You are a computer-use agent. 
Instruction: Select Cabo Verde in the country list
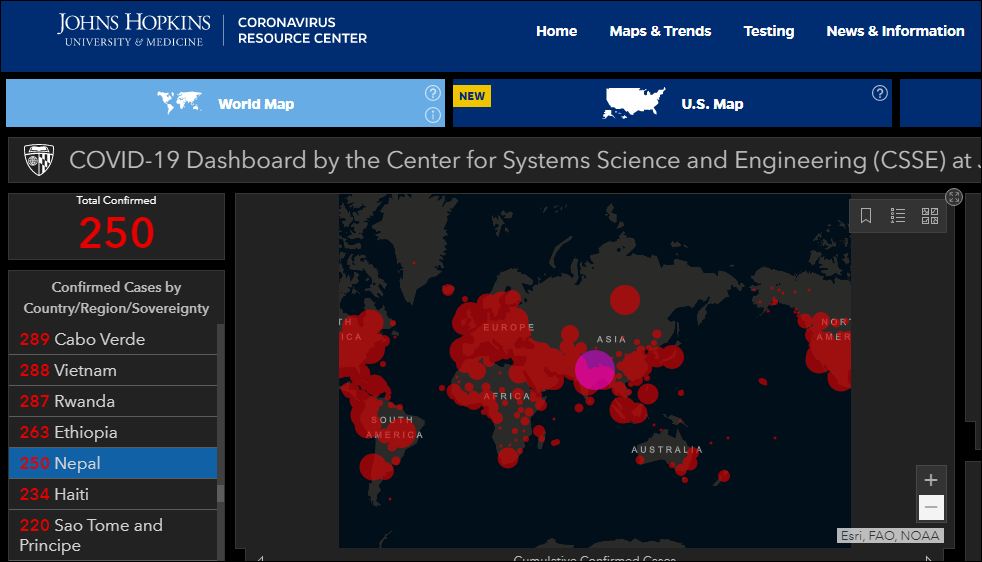point(113,339)
